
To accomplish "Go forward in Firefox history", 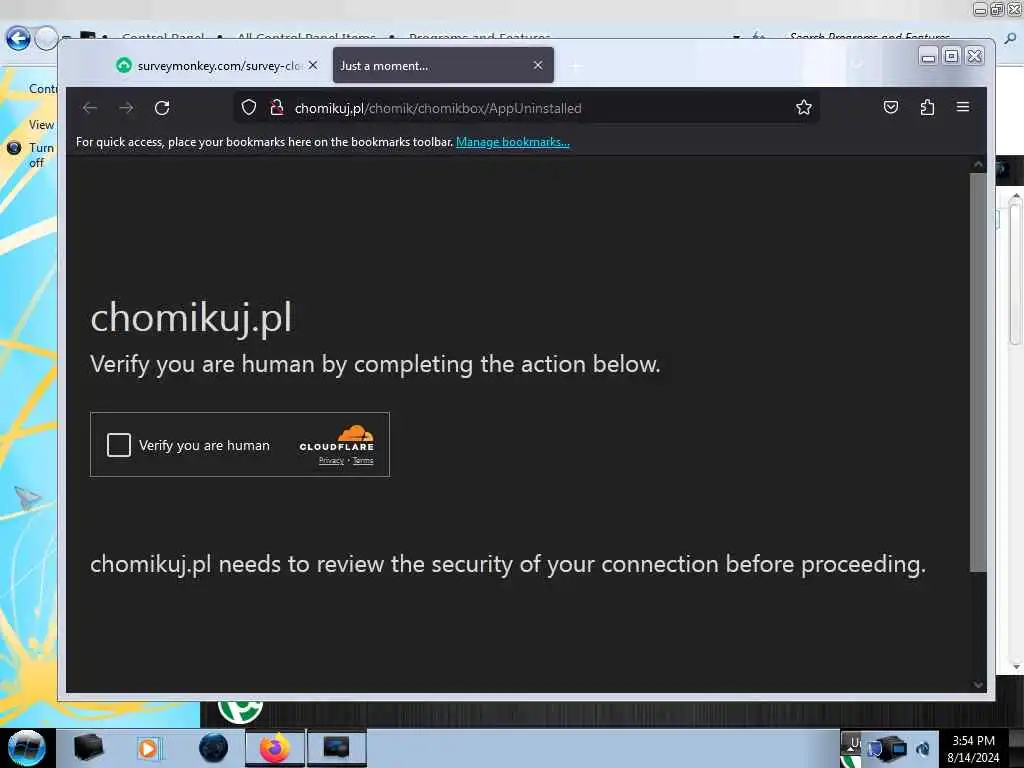I will coord(126,108).
